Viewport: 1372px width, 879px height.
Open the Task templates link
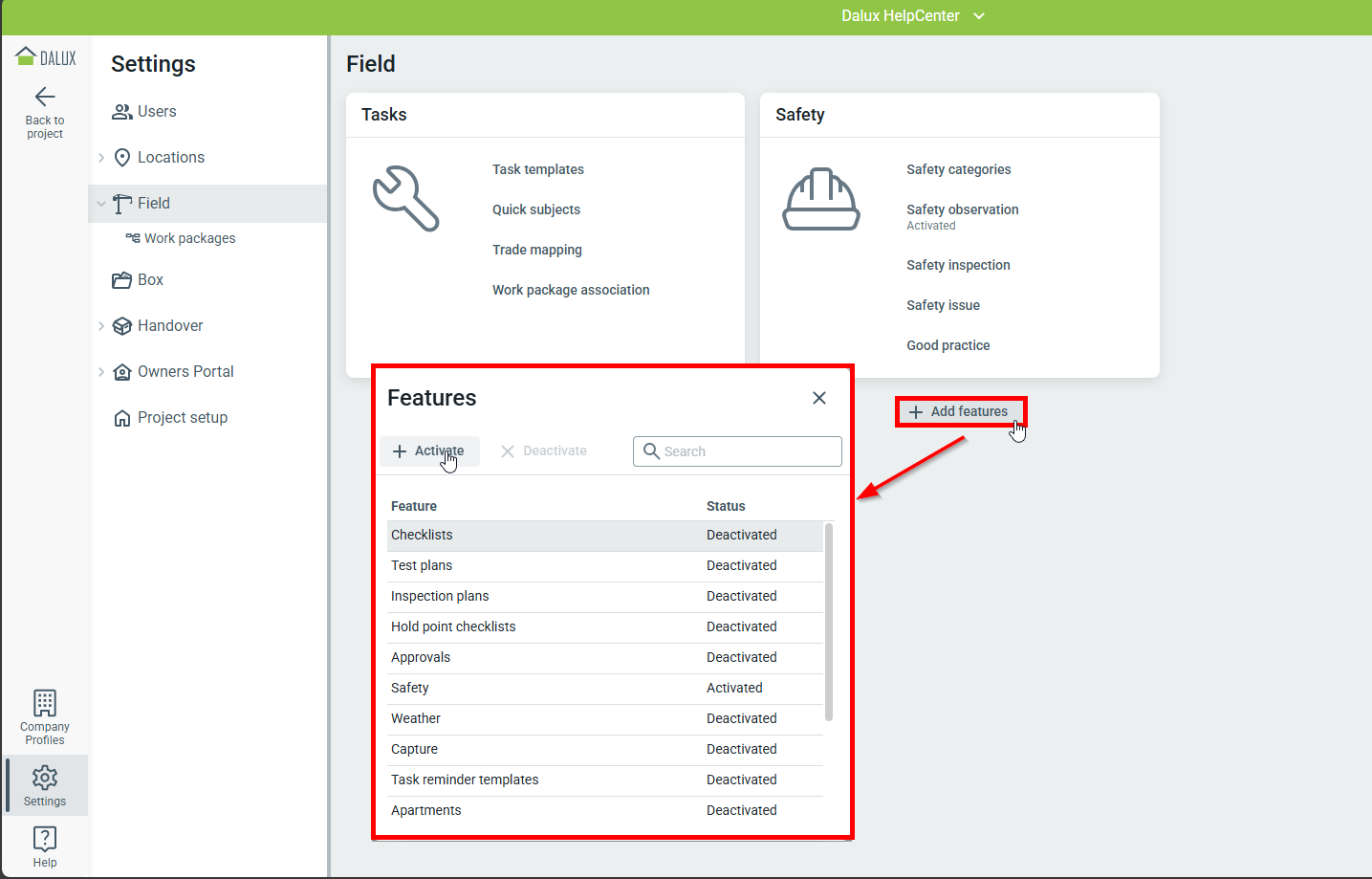click(x=537, y=169)
